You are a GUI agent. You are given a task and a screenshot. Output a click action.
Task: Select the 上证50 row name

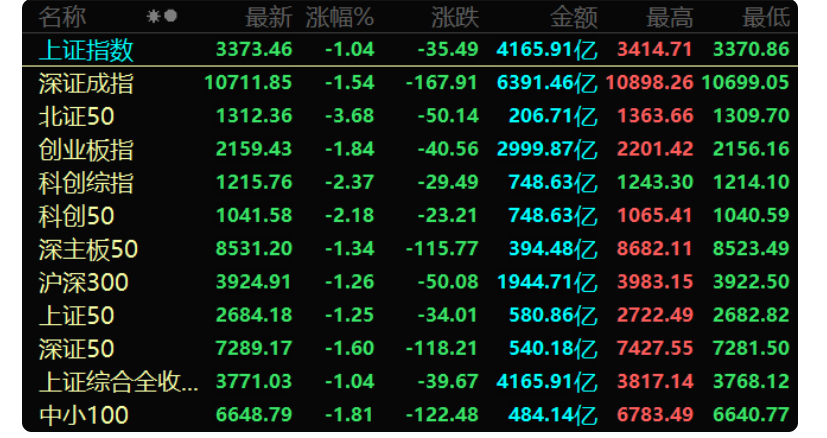pos(76,316)
